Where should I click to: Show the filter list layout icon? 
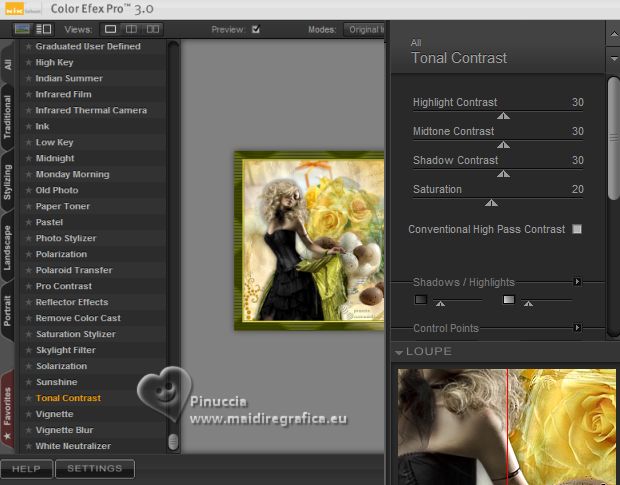click(43, 29)
